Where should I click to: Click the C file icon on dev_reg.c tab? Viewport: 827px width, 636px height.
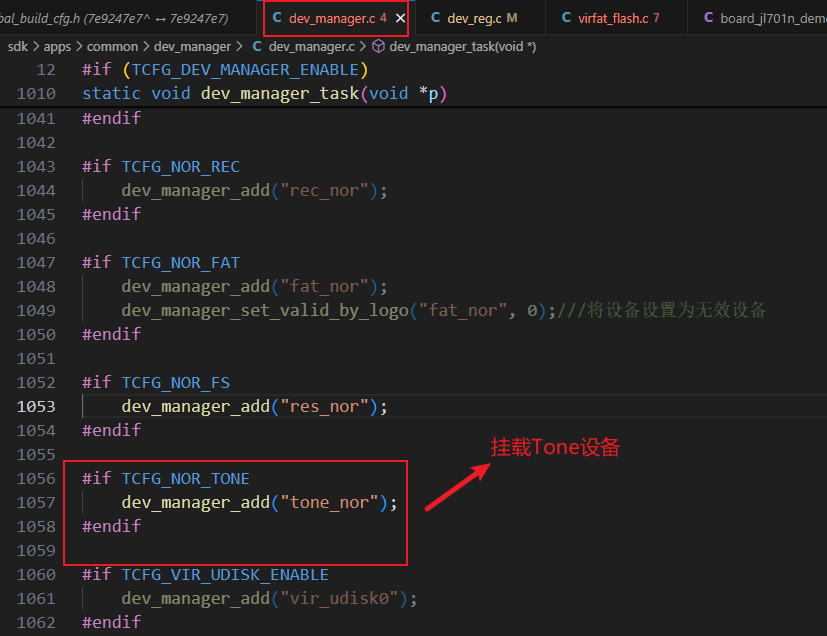click(x=435, y=18)
